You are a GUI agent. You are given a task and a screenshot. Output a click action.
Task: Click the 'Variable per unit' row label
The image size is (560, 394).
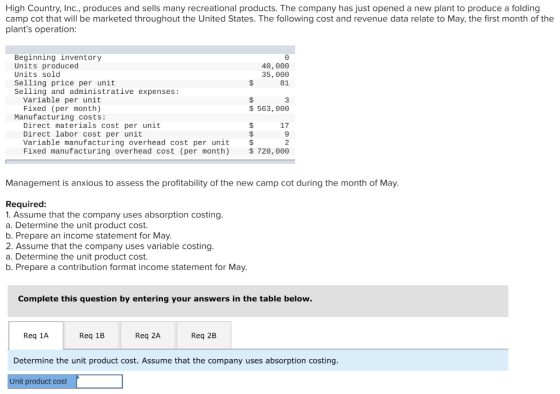[62, 100]
